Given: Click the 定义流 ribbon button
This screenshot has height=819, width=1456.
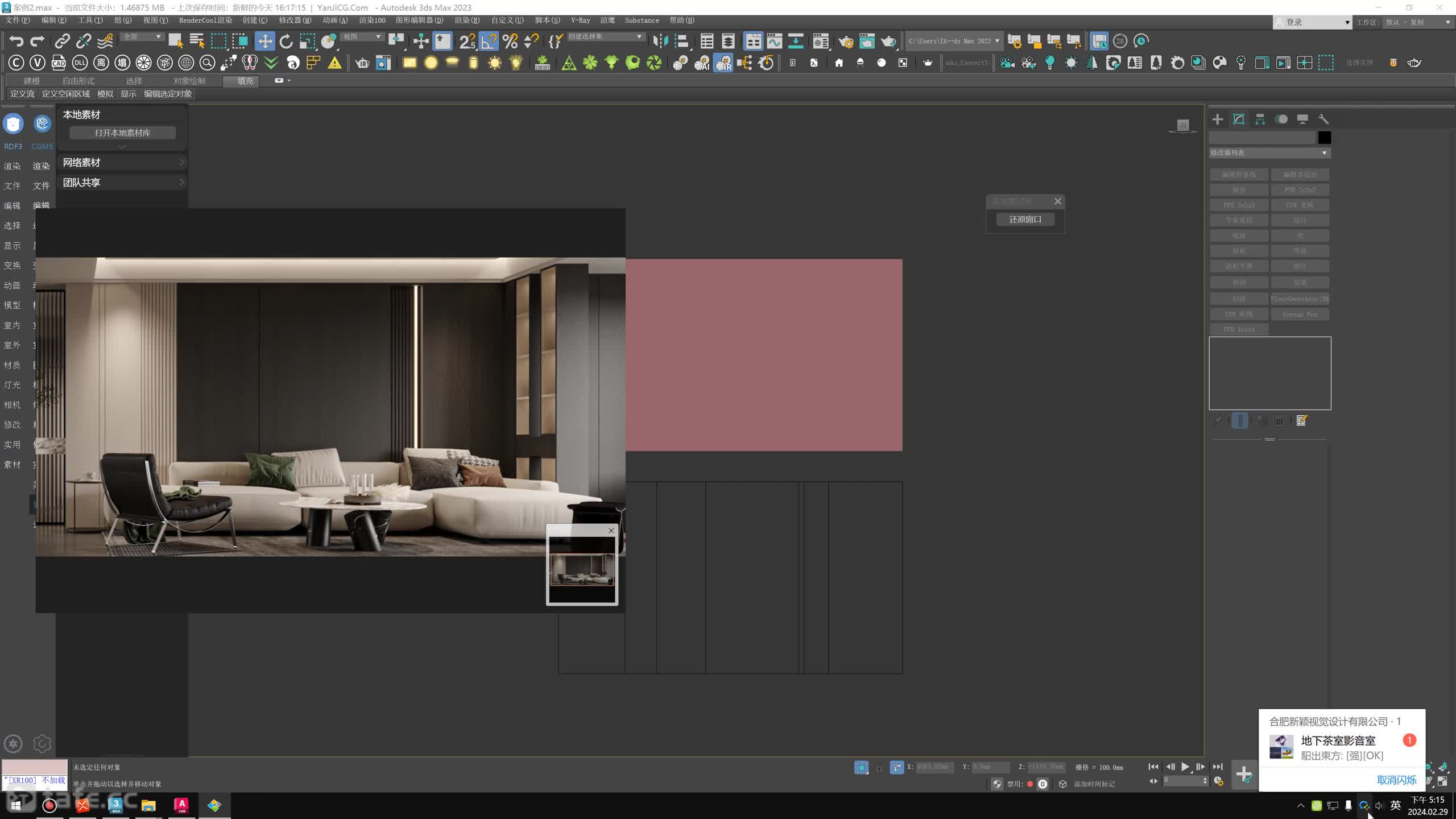Looking at the screenshot, I should click(x=23, y=94).
